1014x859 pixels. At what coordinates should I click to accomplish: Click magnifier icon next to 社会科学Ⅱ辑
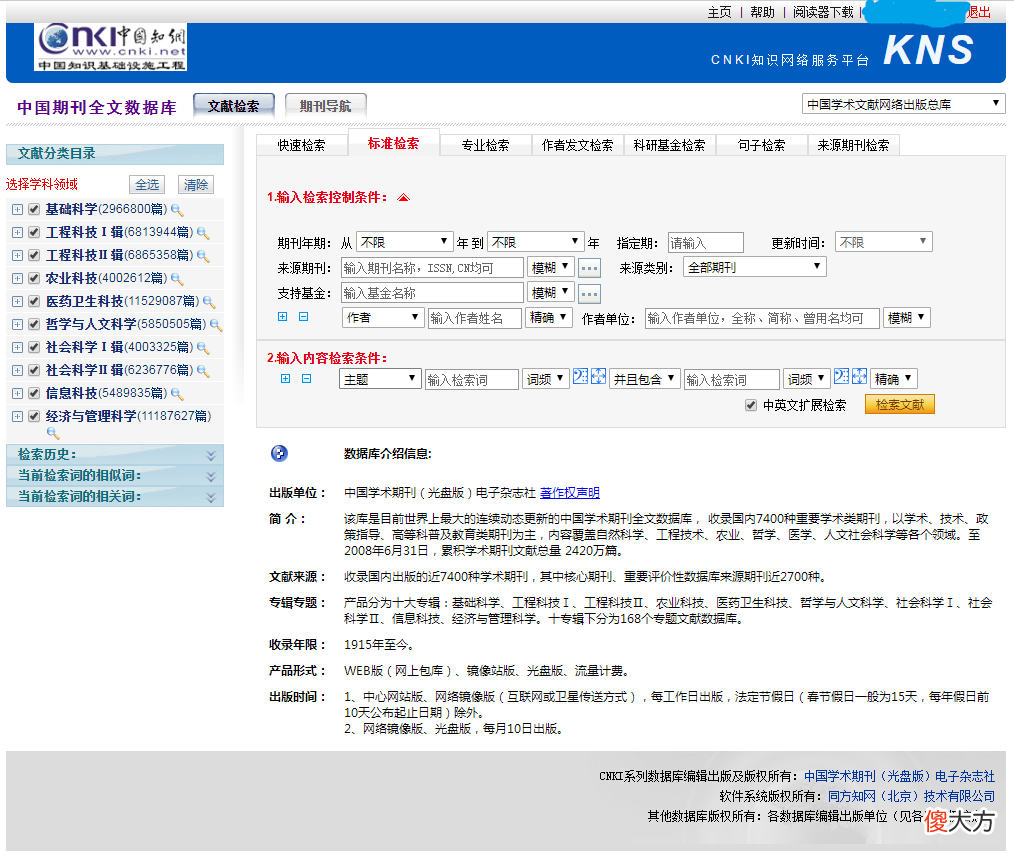203,371
